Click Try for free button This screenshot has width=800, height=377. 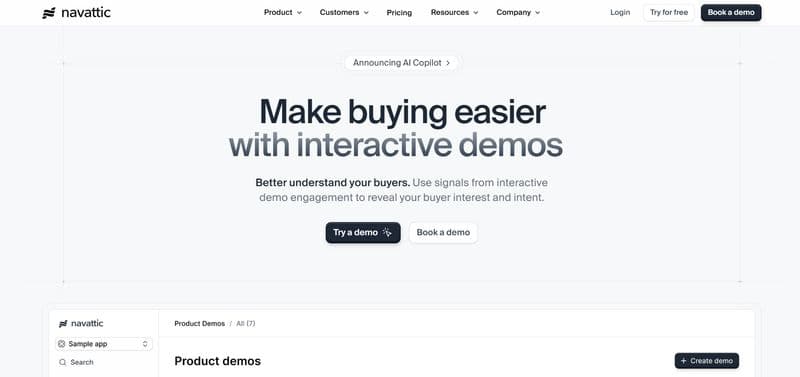(668, 12)
